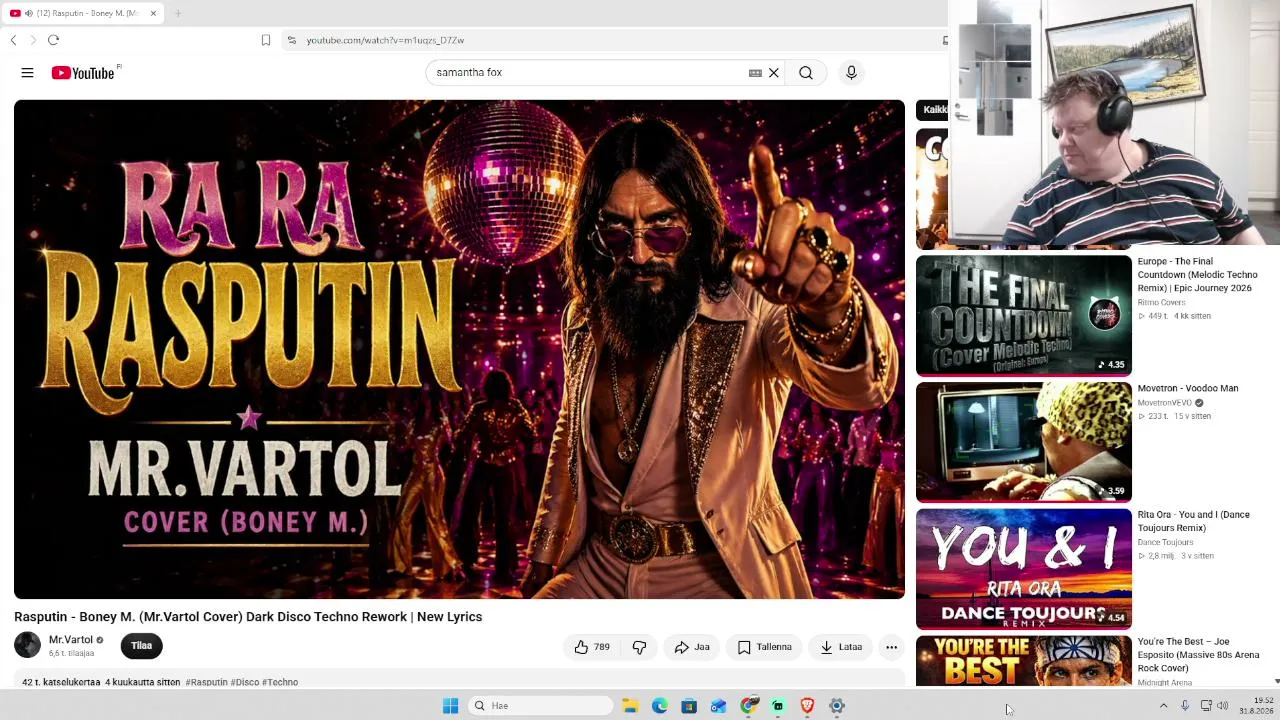Launch Microsoft Edge from taskbar
1280x720 pixels.
click(660, 706)
